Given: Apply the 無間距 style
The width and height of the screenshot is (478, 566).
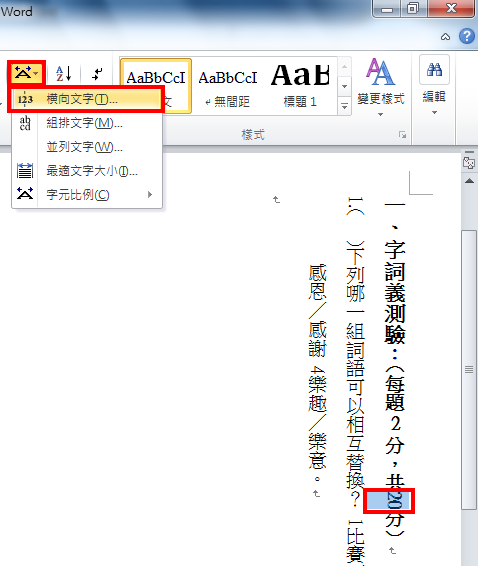Looking at the screenshot, I should pyautogui.click(x=227, y=87).
